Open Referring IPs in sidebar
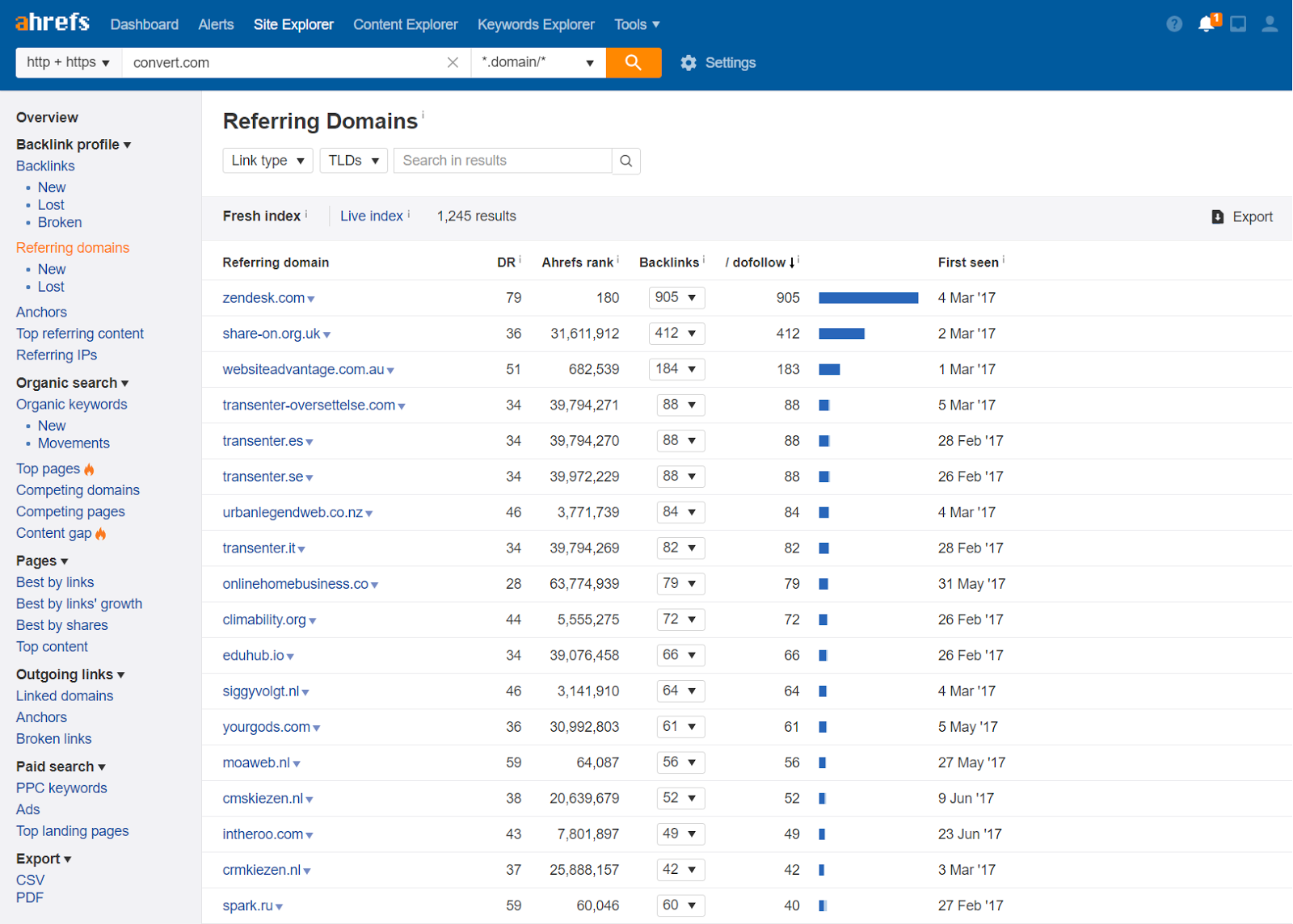The image size is (1293, 924). 57,355
